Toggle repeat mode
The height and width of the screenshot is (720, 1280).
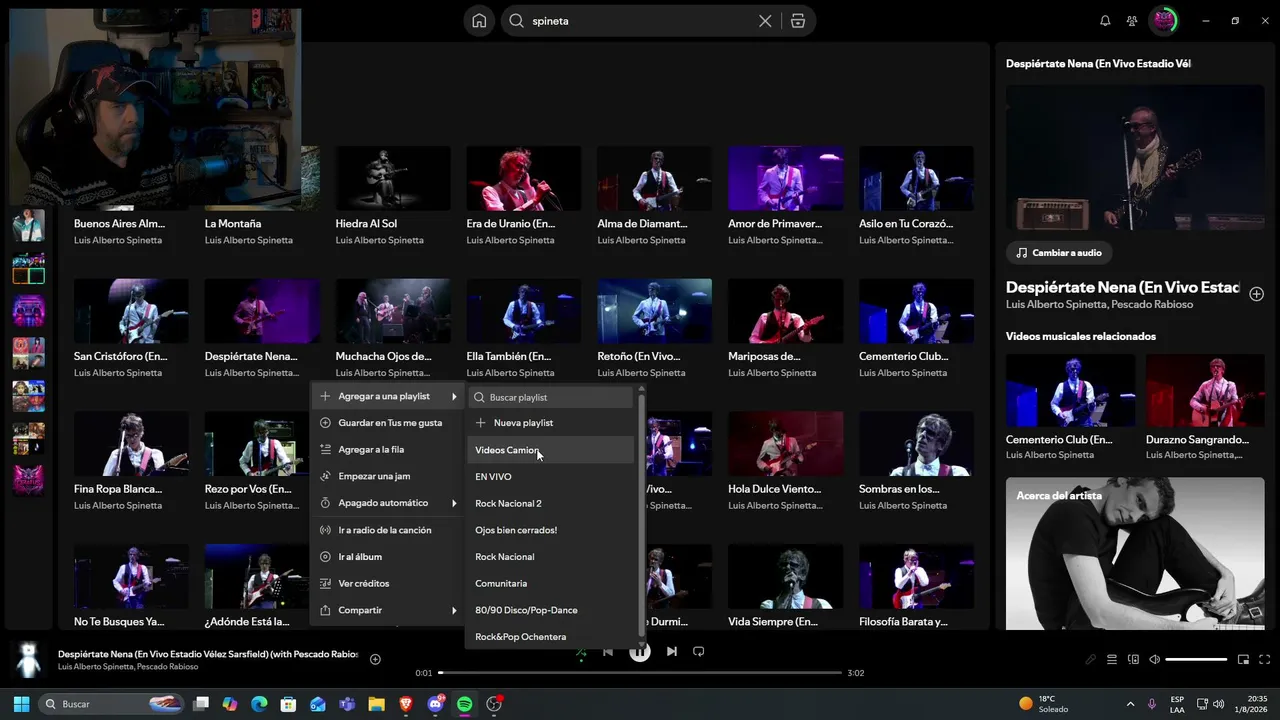(x=699, y=652)
